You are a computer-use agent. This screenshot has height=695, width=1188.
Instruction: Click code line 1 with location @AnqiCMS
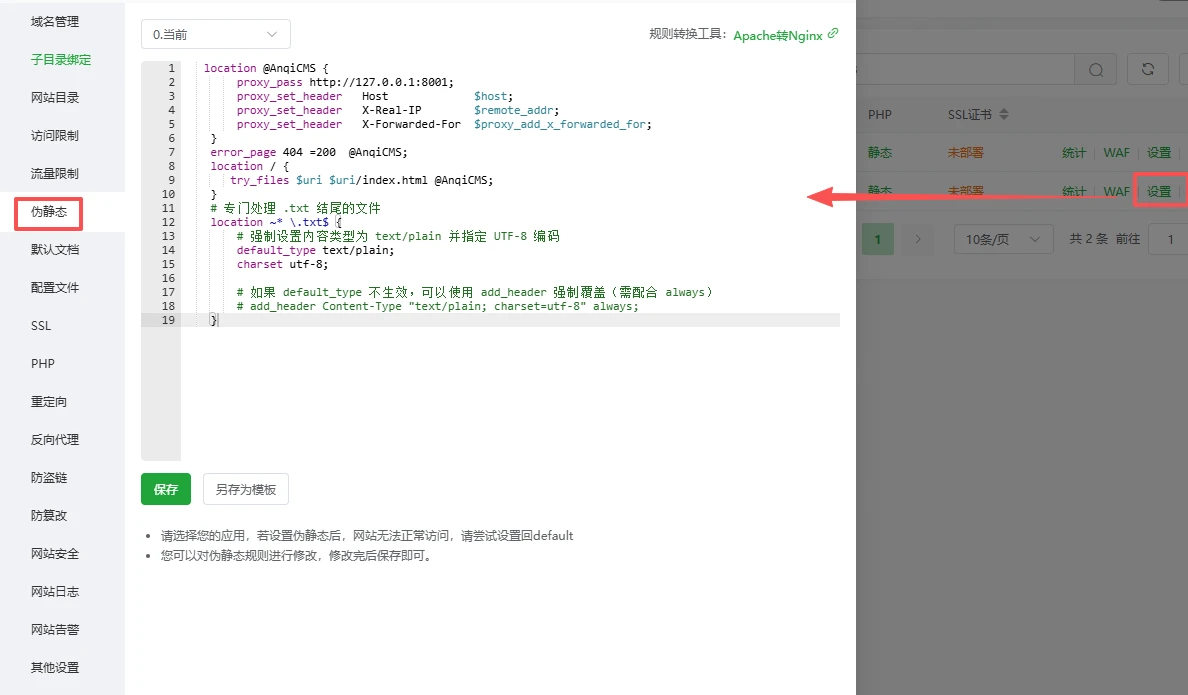coord(265,68)
